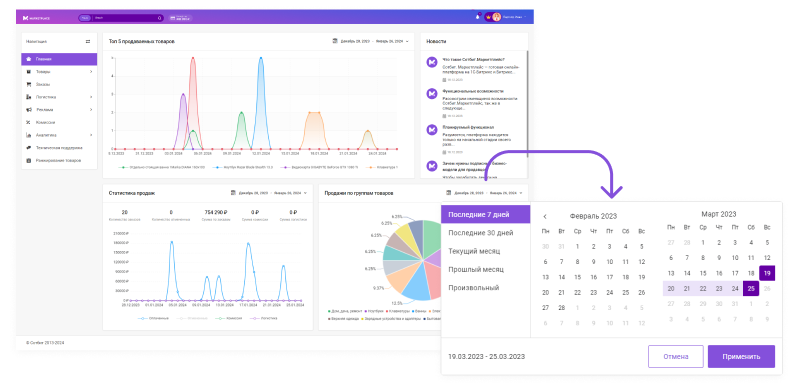Open the Главная home menu item

(x=59, y=59)
